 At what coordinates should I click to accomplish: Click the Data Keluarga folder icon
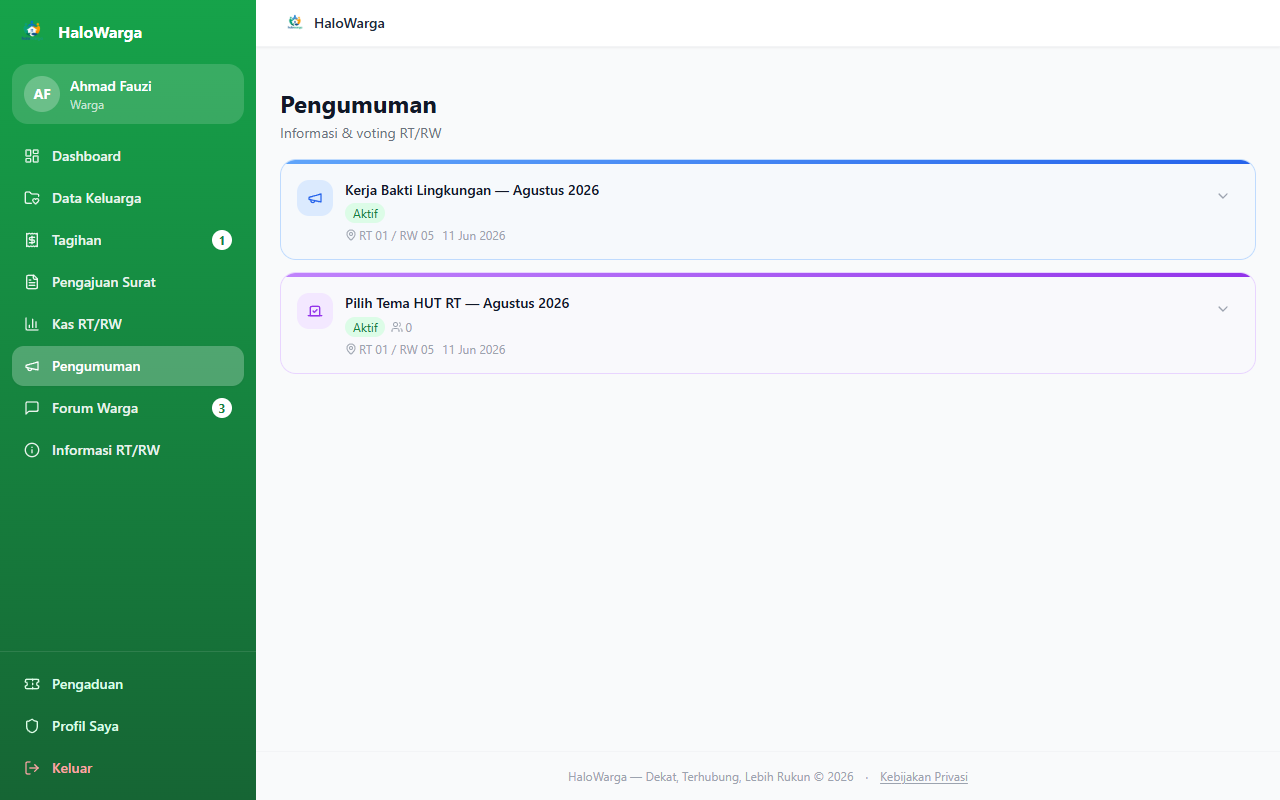[x=32, y=198]
